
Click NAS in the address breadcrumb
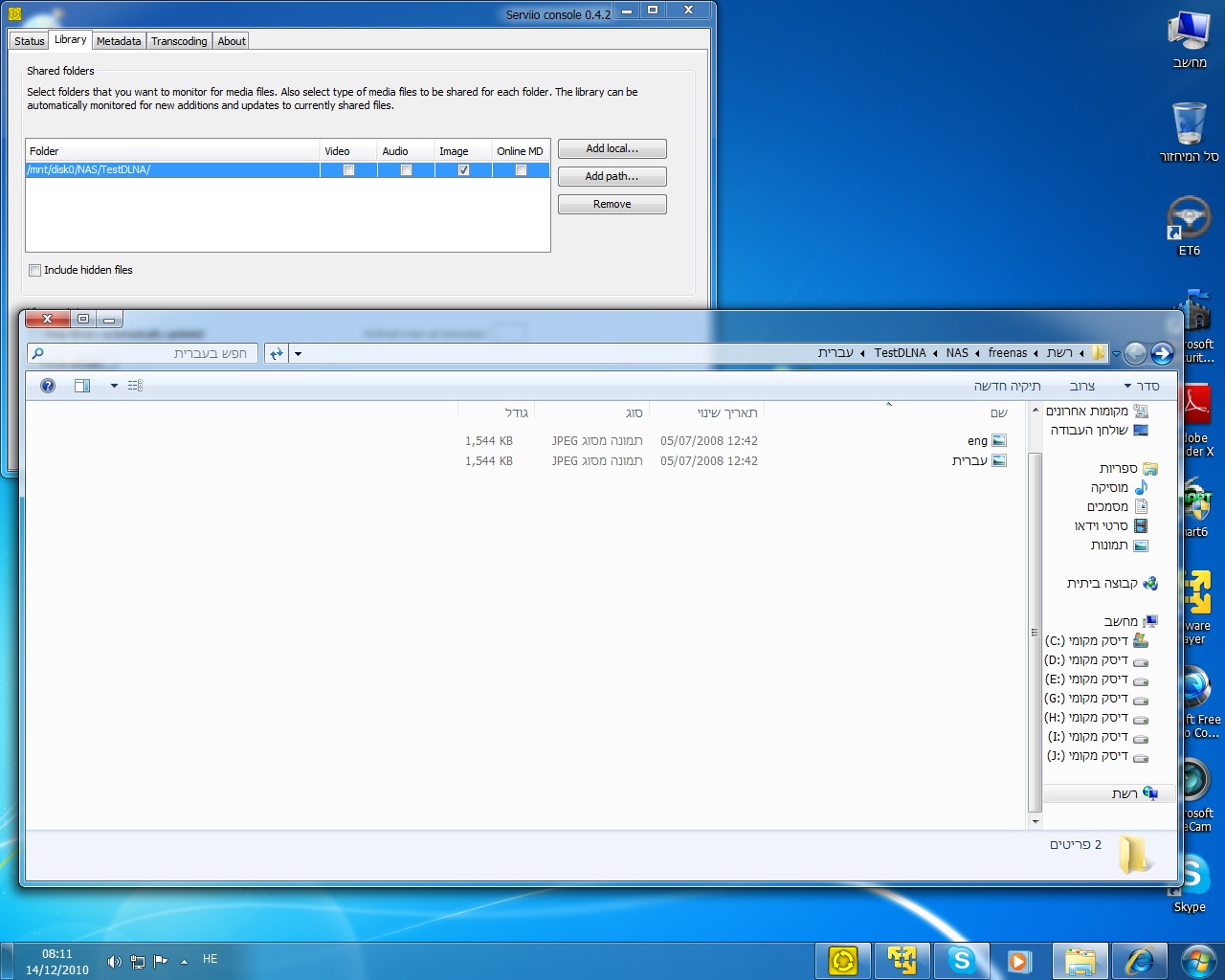point(957,353)
